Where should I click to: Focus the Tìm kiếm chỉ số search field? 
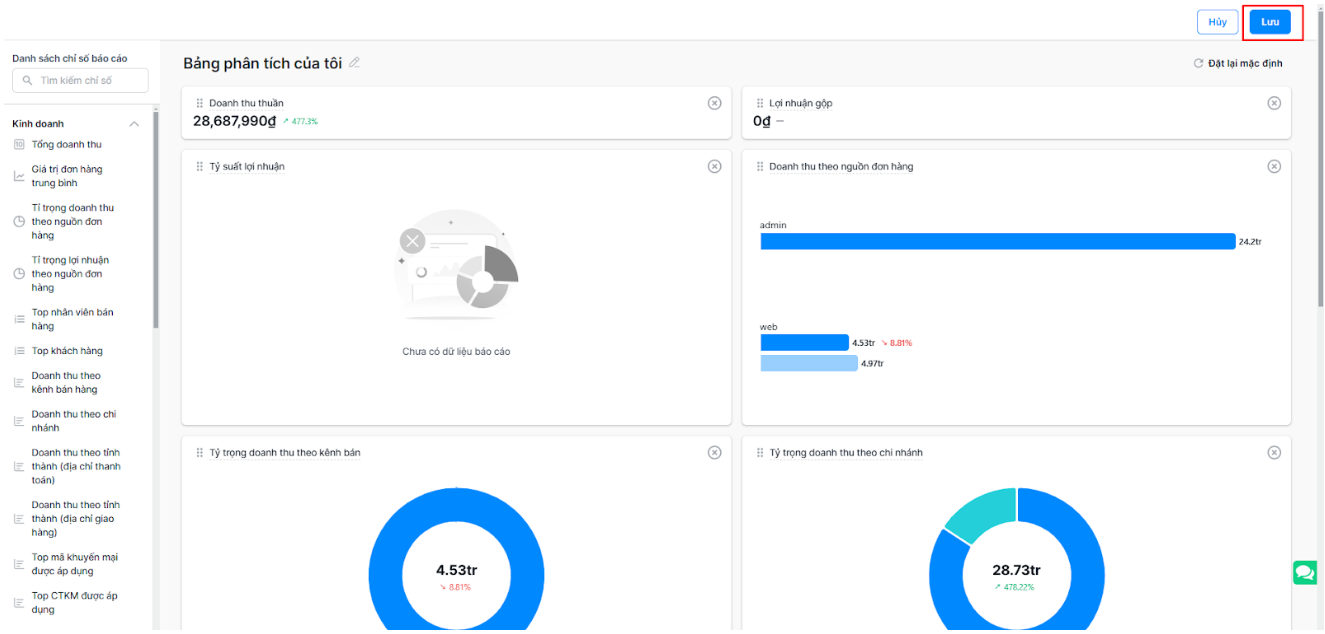click(x=80, y=81)
